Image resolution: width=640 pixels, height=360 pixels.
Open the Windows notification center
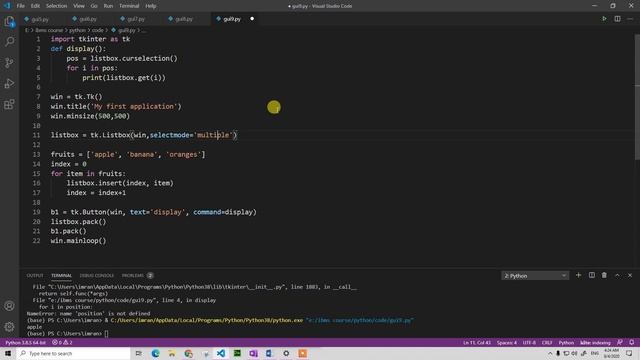(x=629, y=353)
